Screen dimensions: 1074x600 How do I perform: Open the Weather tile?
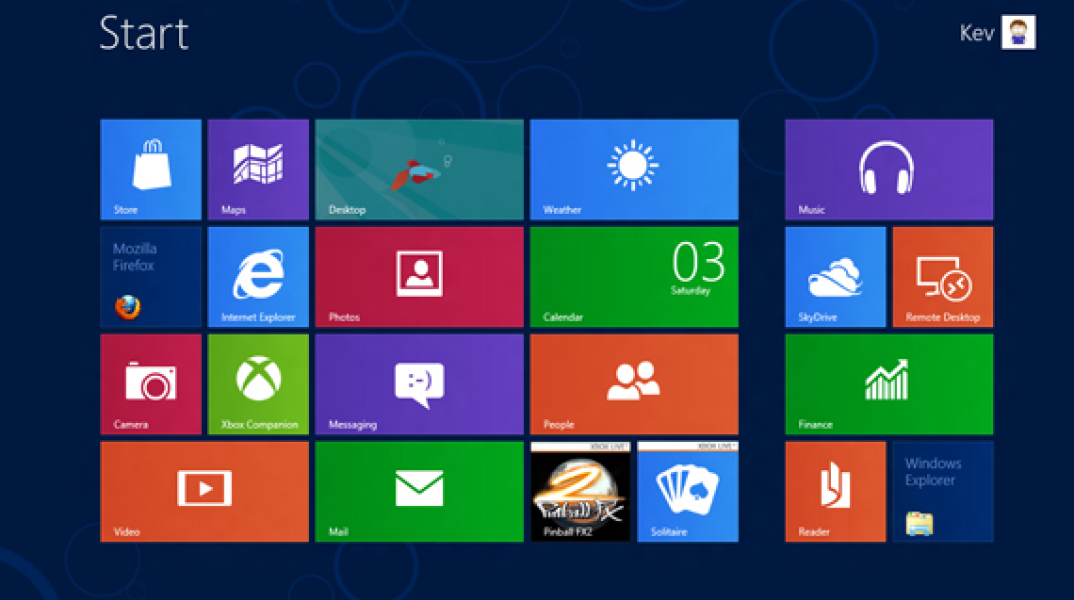pyautogui.click(x=634, y=169)
